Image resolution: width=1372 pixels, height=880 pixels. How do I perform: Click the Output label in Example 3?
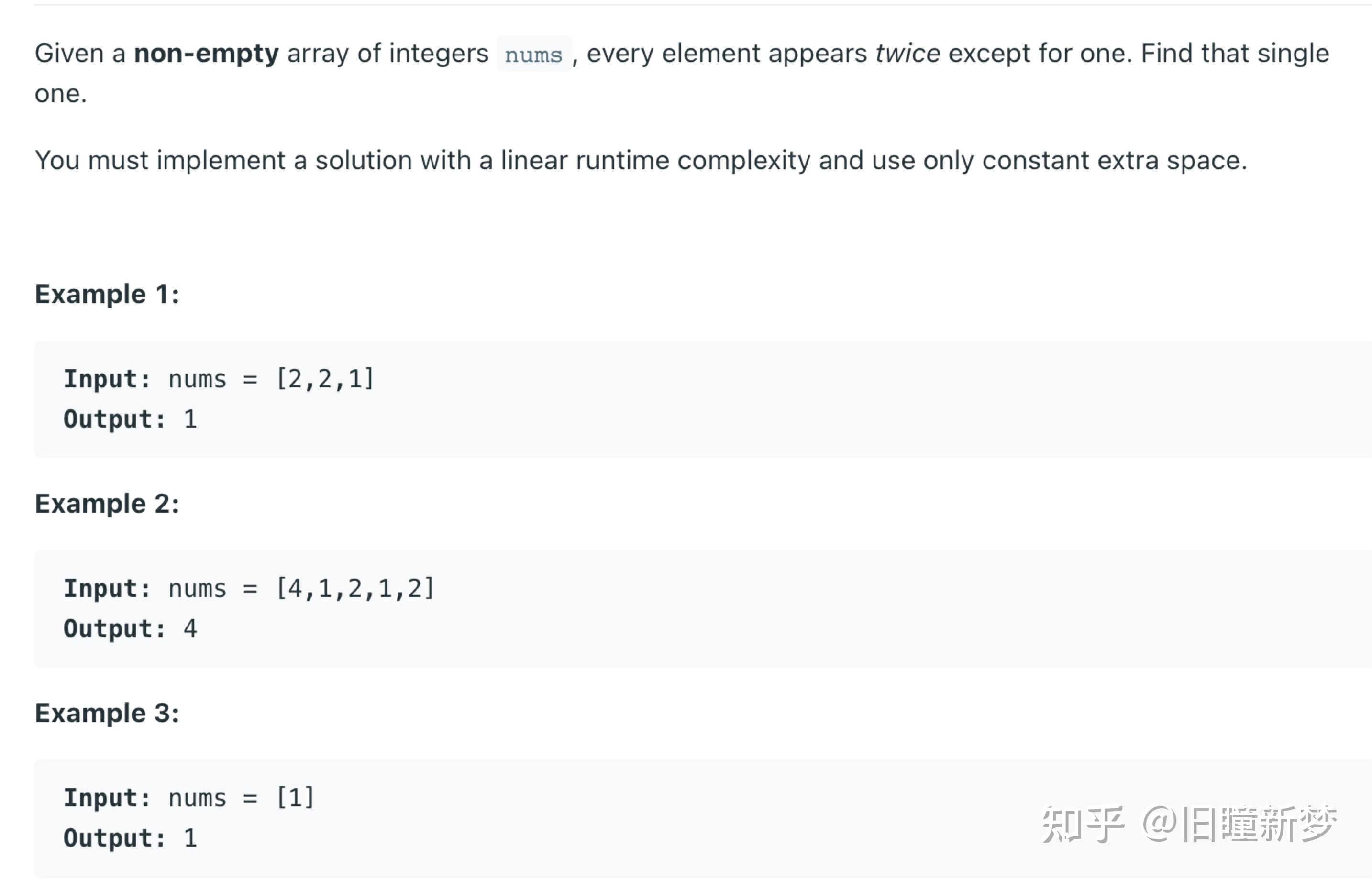[x=114, y=838]
